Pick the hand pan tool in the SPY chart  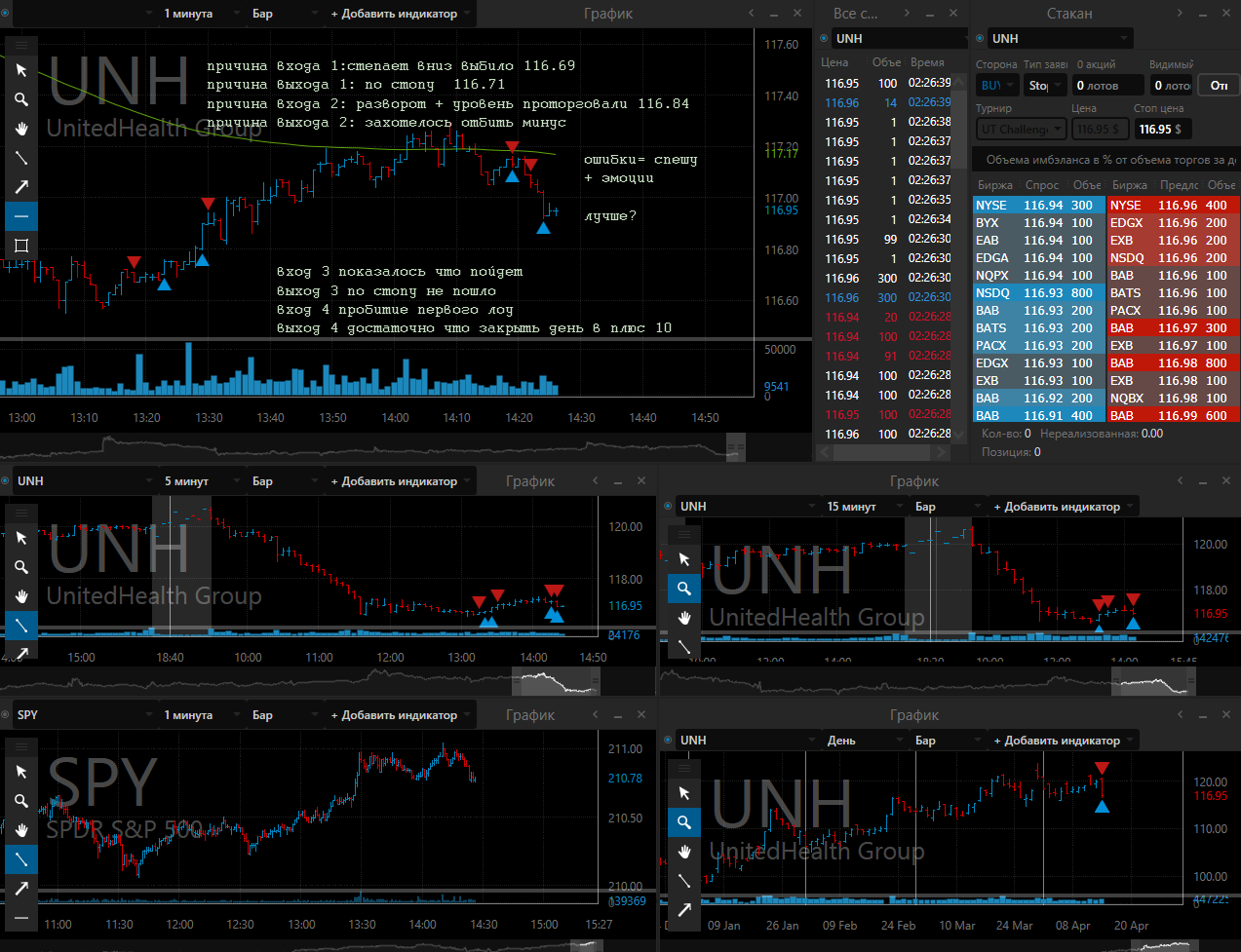click(x=21, y=830)
